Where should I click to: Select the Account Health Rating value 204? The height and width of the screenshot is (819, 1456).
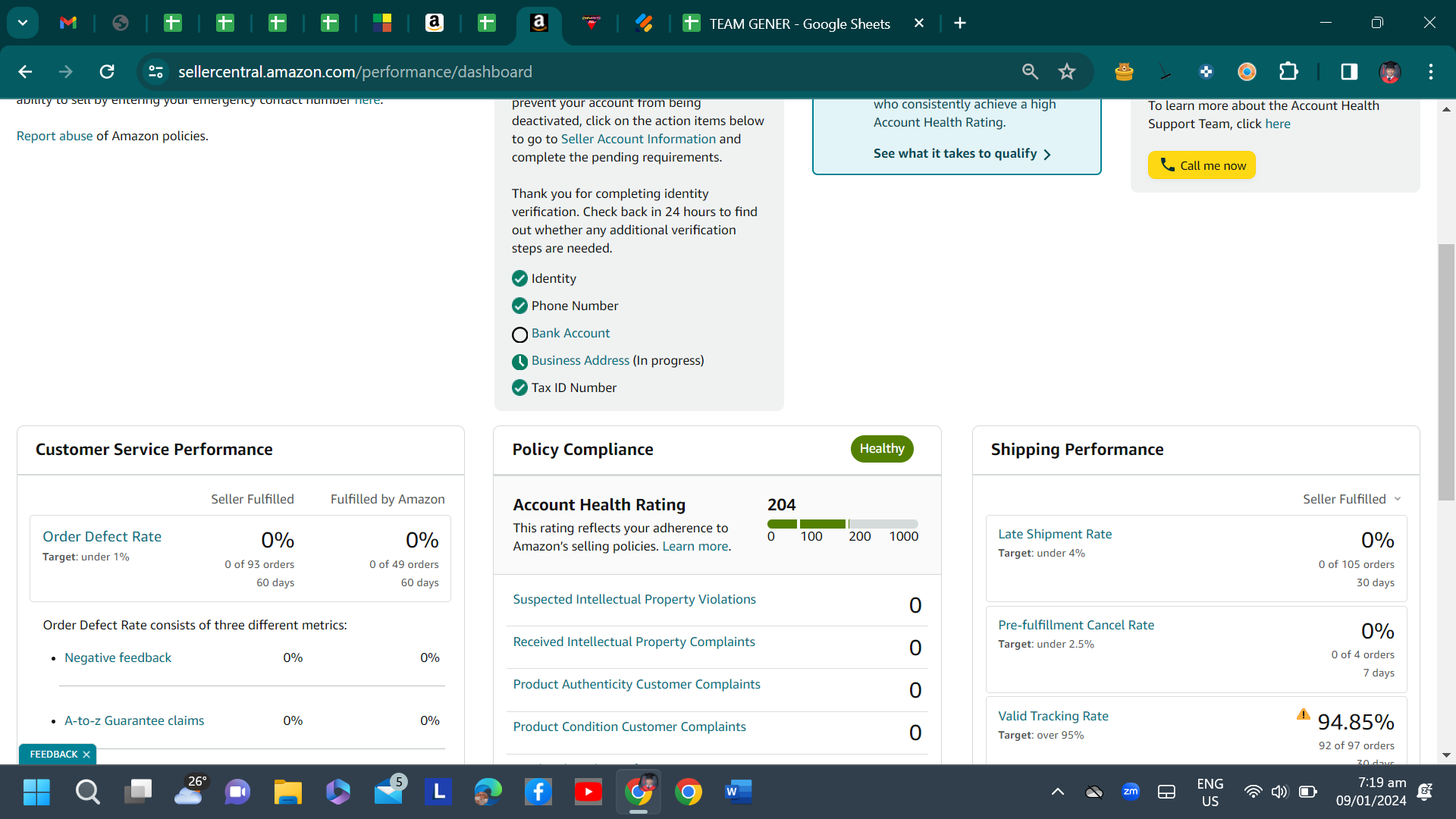click(782, 505)
